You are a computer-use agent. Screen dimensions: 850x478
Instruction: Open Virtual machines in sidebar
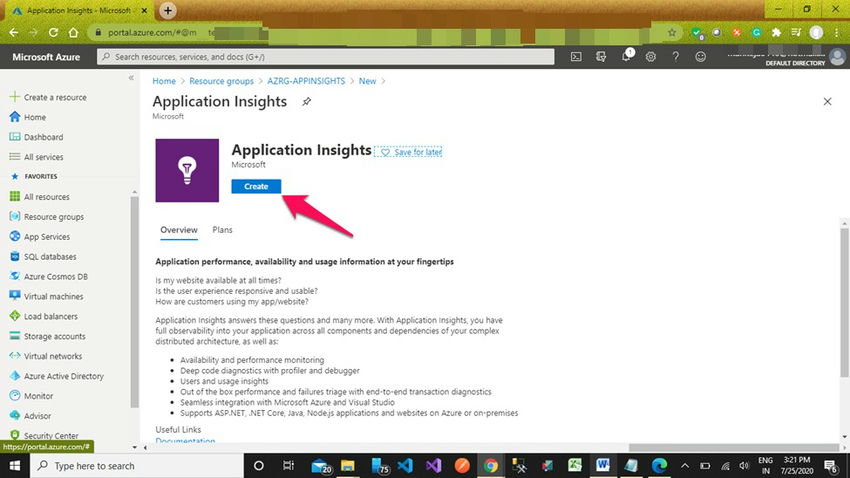[x=47, y=296]
